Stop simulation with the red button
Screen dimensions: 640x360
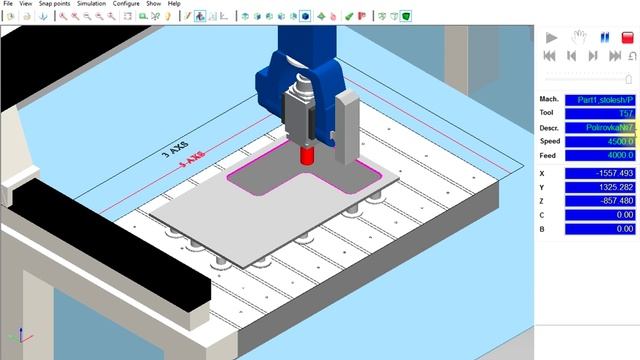(x=627, y=38)
